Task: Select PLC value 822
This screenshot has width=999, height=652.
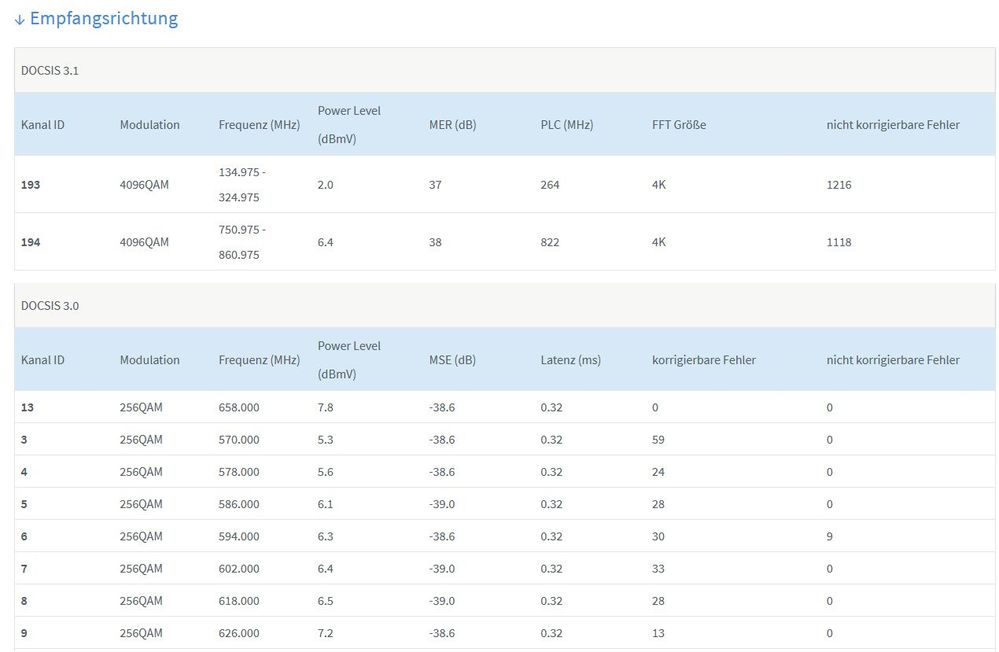Action: 550,242
